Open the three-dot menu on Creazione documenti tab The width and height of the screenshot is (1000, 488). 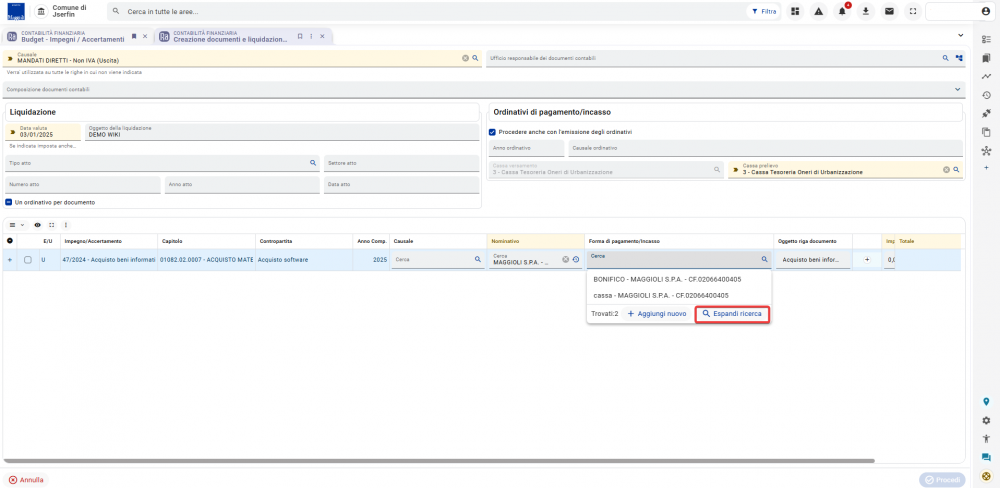(x=311, y=36)
